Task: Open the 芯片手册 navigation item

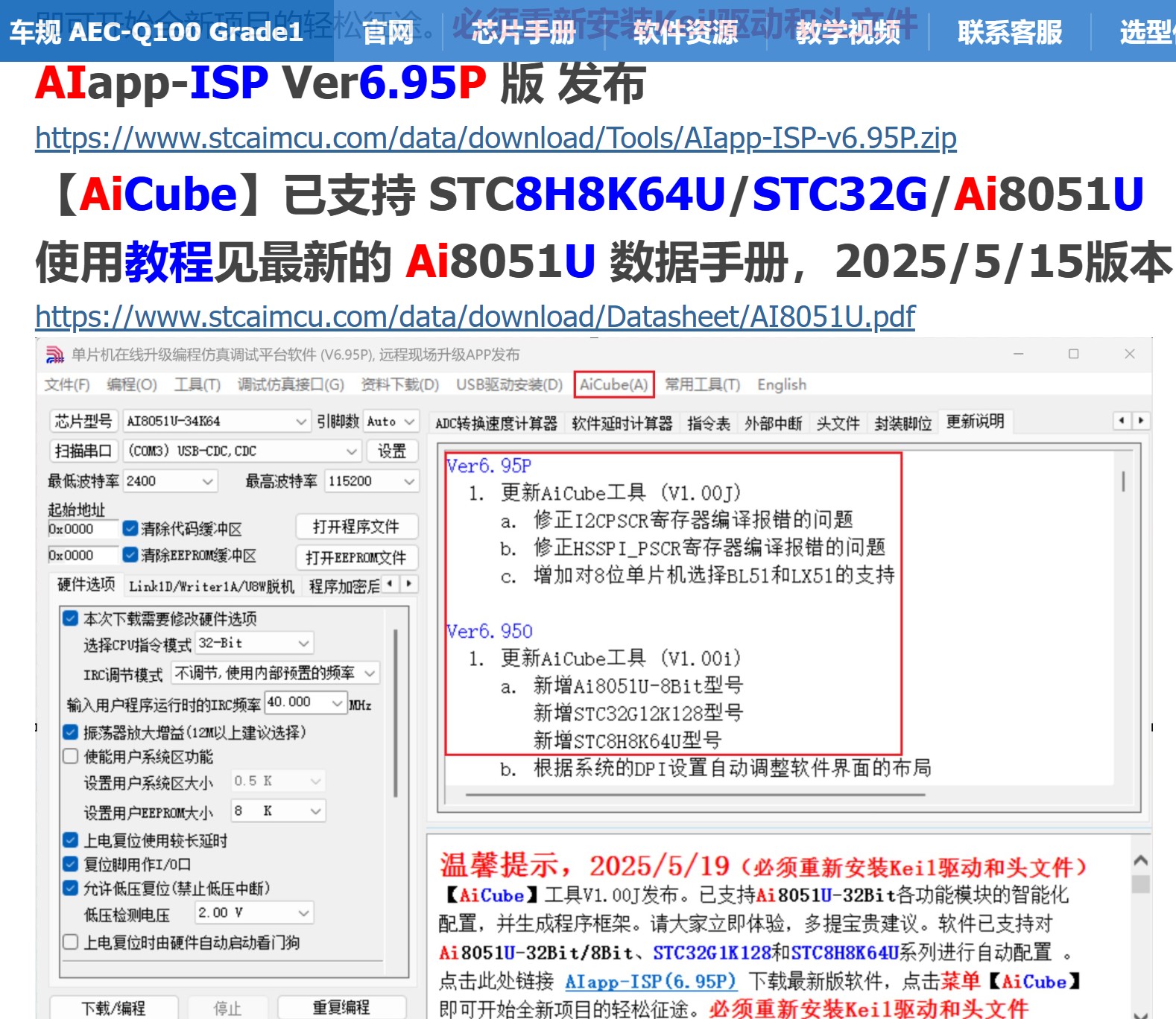Action: [x=523, y=32]
